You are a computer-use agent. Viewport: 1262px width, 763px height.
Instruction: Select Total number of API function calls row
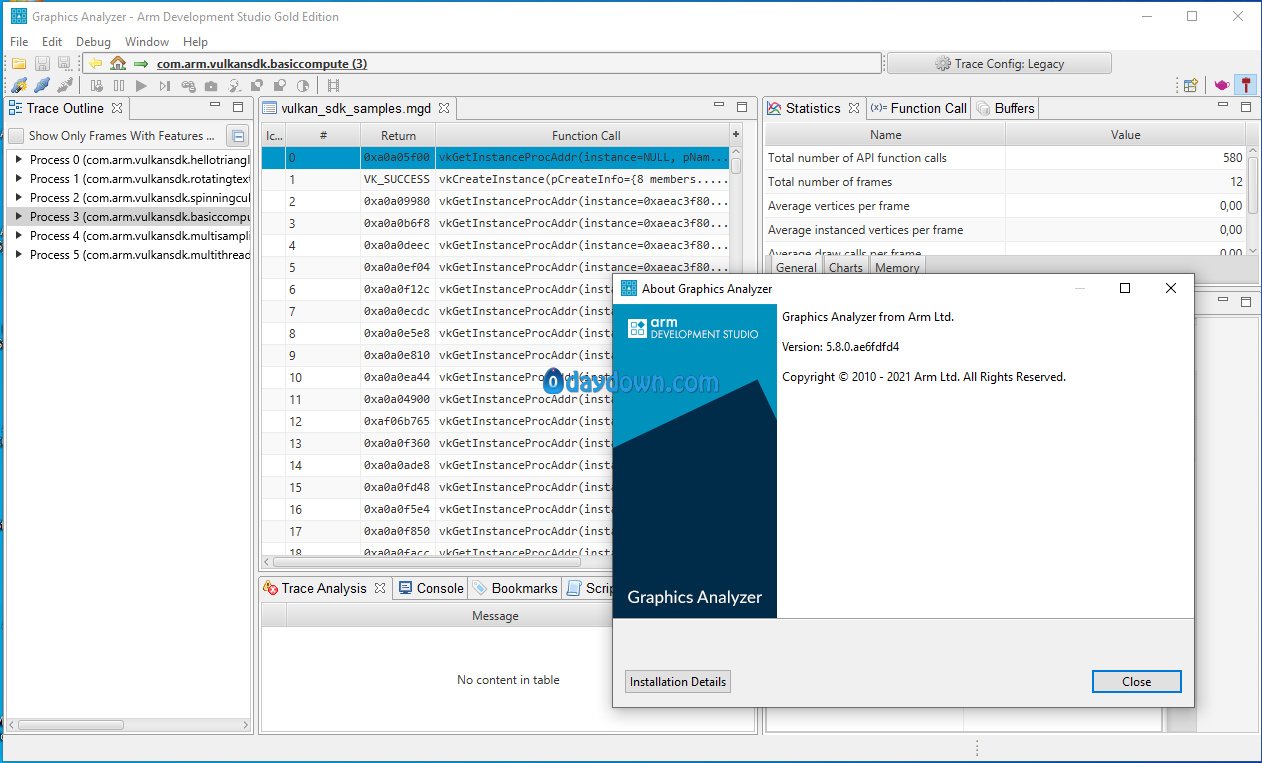1005,158
